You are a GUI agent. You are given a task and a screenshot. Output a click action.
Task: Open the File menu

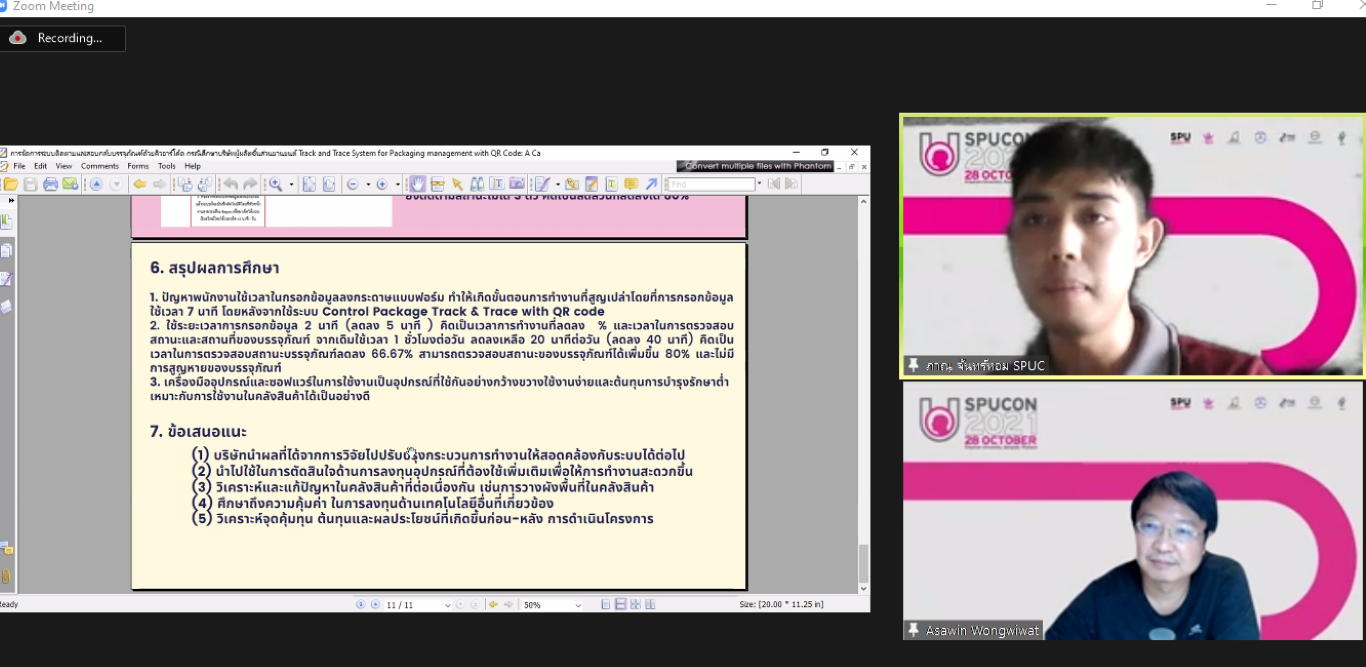pos(20,166)
